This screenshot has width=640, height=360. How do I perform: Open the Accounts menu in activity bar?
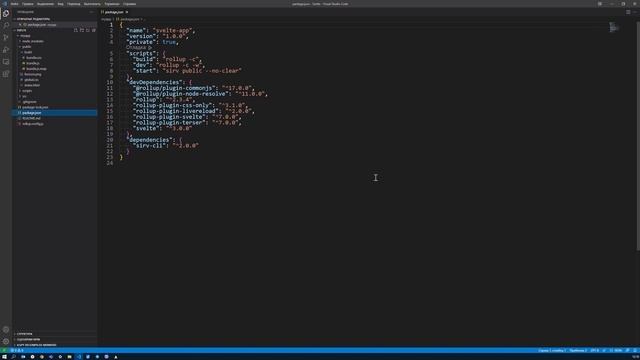point(6,329)
